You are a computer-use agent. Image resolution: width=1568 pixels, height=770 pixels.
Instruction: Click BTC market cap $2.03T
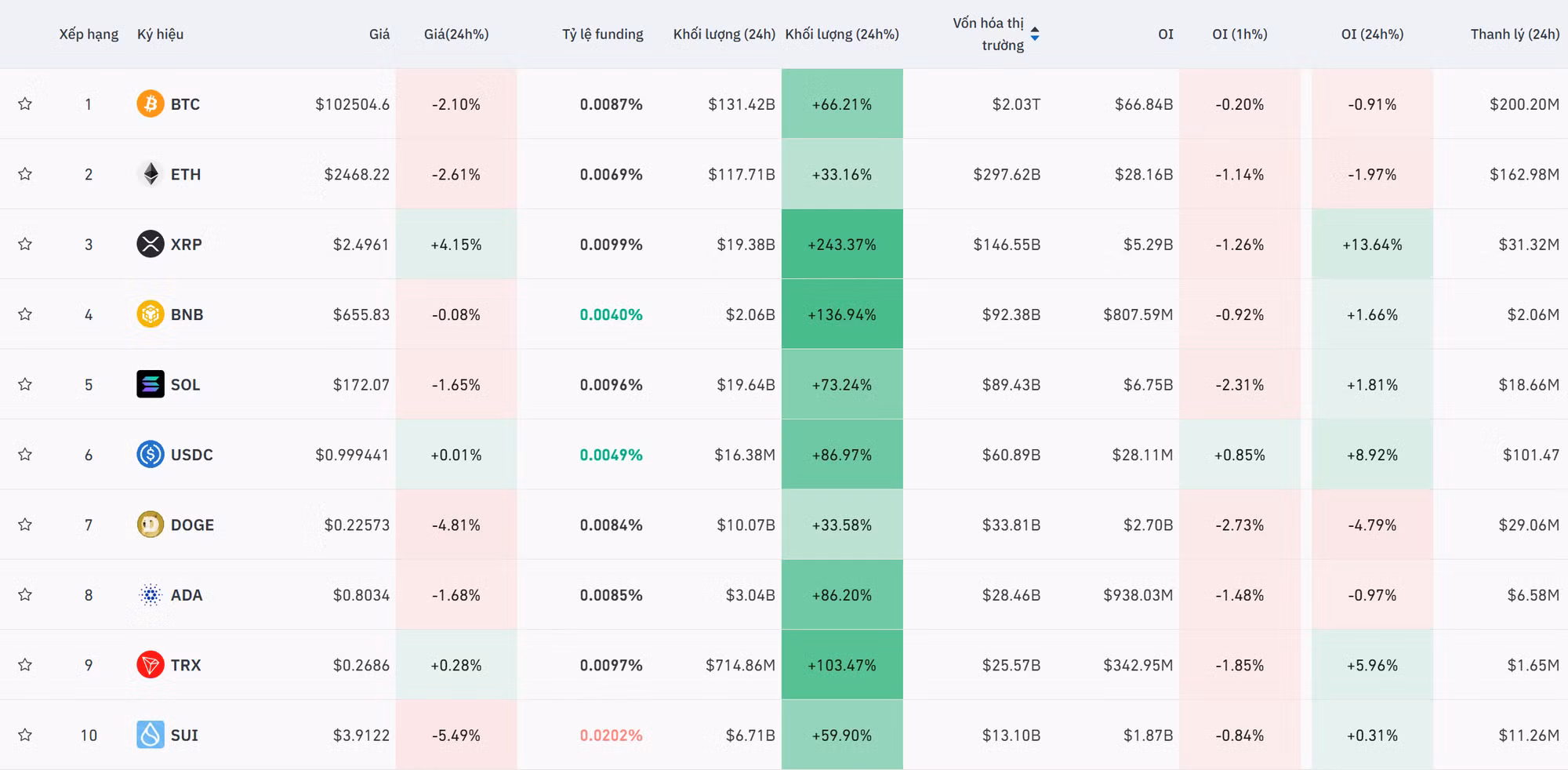[1016, 104]
